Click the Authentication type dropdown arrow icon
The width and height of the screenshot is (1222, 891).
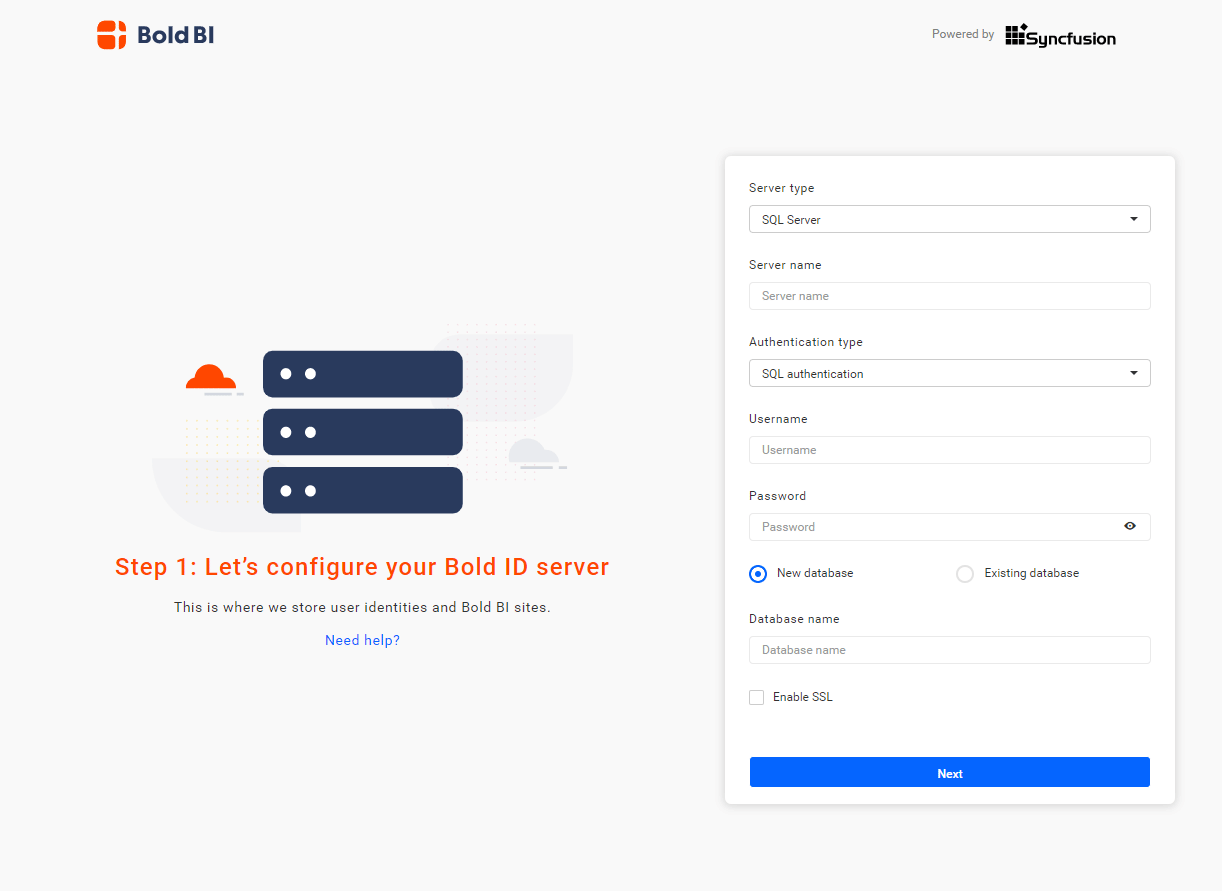pyautogui.click(x=1133, y=372)
